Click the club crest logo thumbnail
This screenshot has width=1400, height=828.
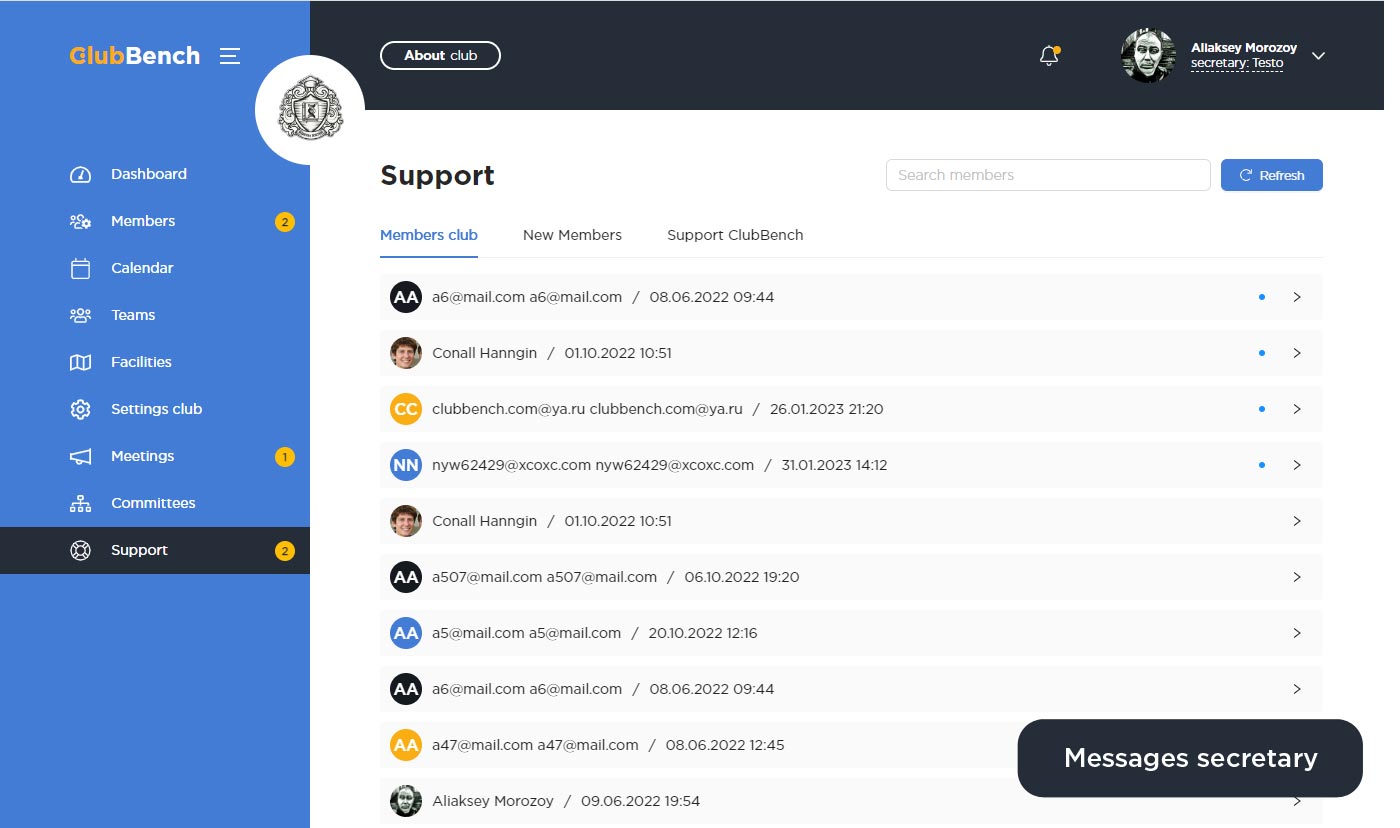pos(310,110)
